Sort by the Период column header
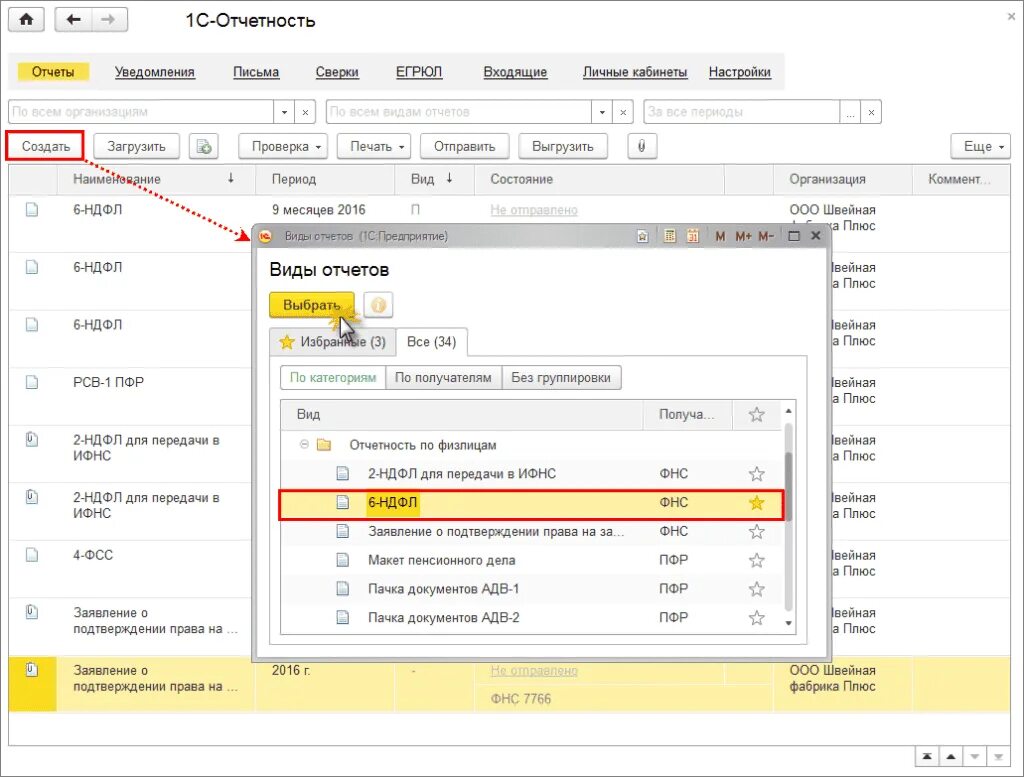The height and width of the screenshot is (777, 1024). (x=325, y=179)
